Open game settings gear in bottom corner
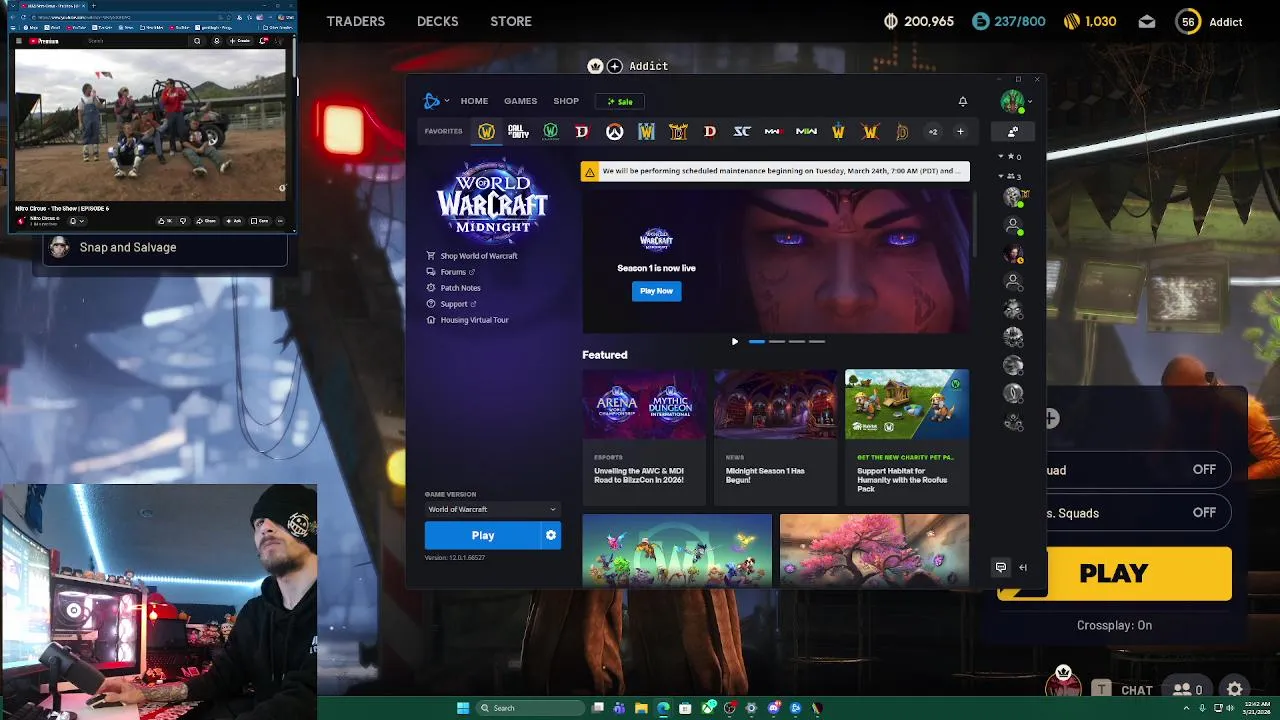 click(1235, 690)
